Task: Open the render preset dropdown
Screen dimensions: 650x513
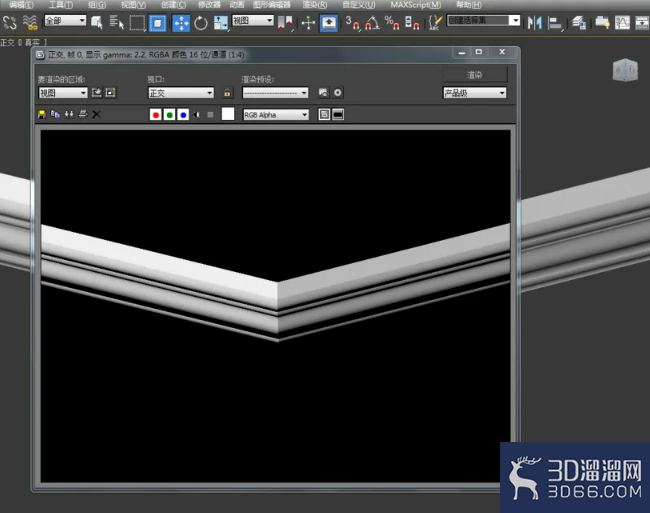Action: (x=276, y=93)
